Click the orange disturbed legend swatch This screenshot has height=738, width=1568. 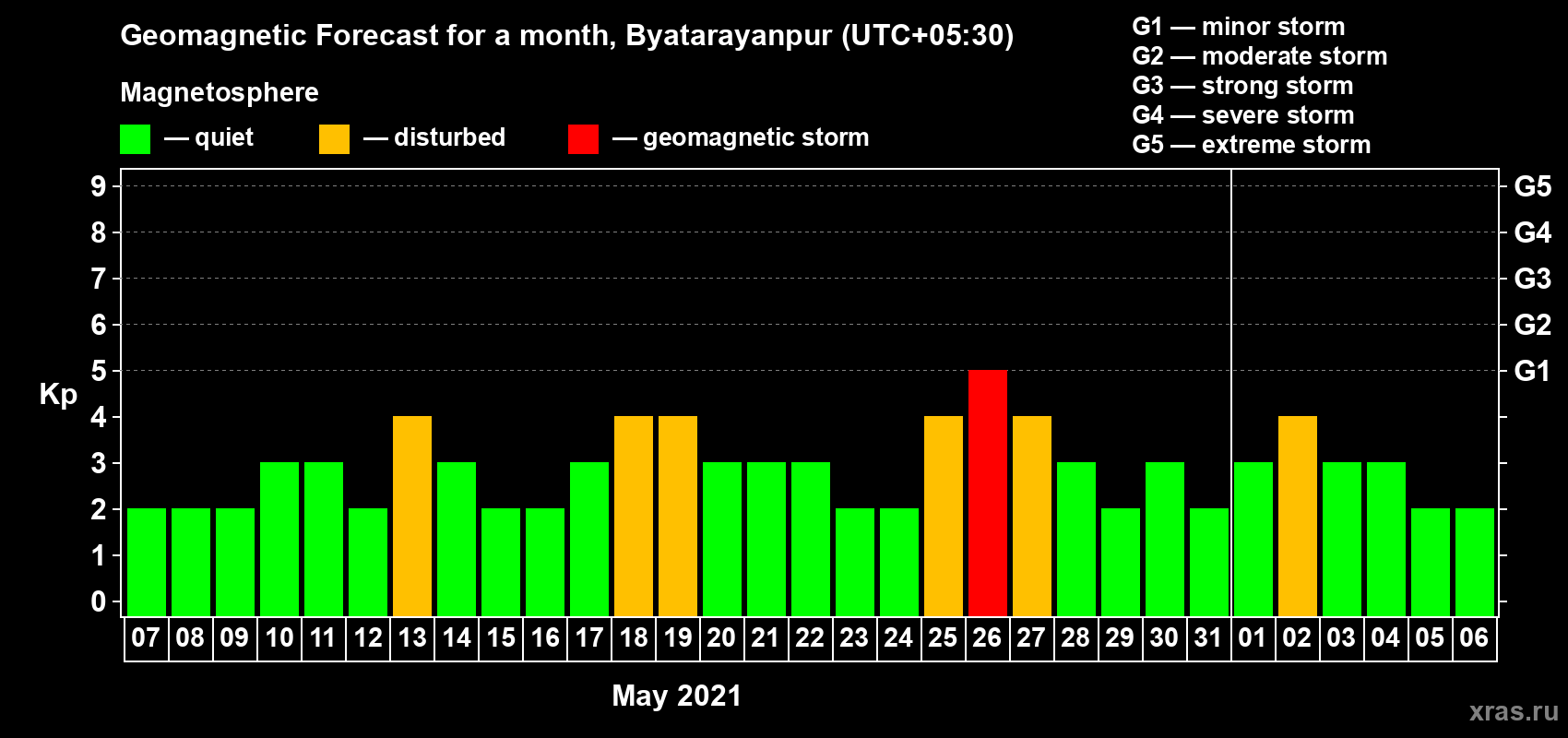[x=334, y=139]
